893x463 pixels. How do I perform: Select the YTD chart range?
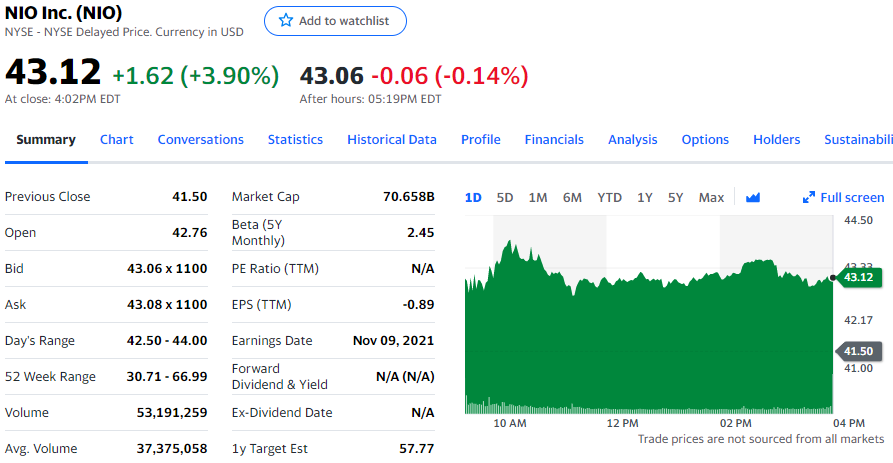tap(610, 198)
